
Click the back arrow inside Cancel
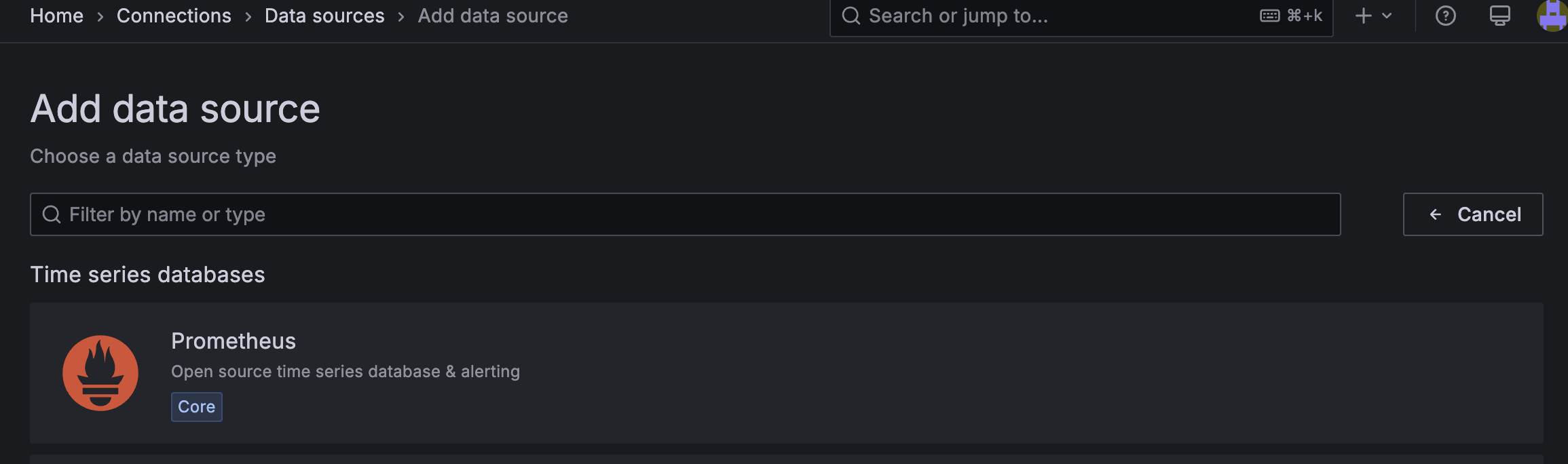click(1436, 214)
